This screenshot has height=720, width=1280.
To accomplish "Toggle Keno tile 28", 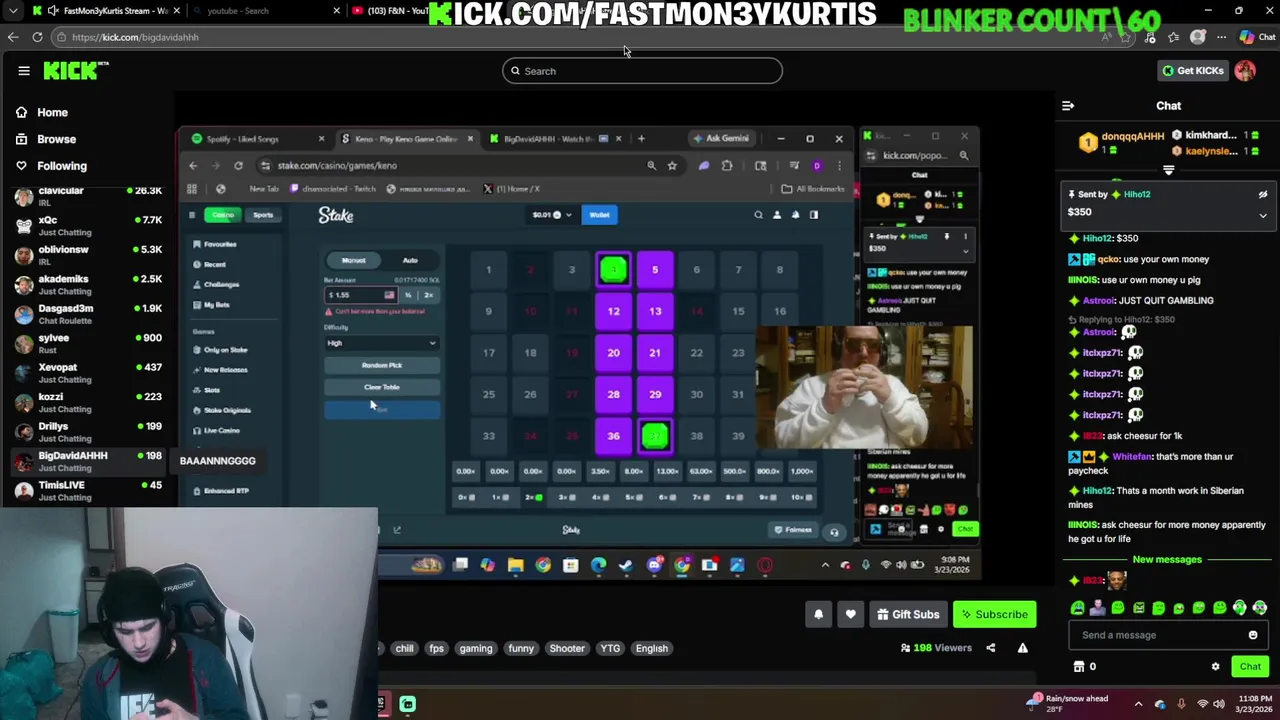I will 614,394.
